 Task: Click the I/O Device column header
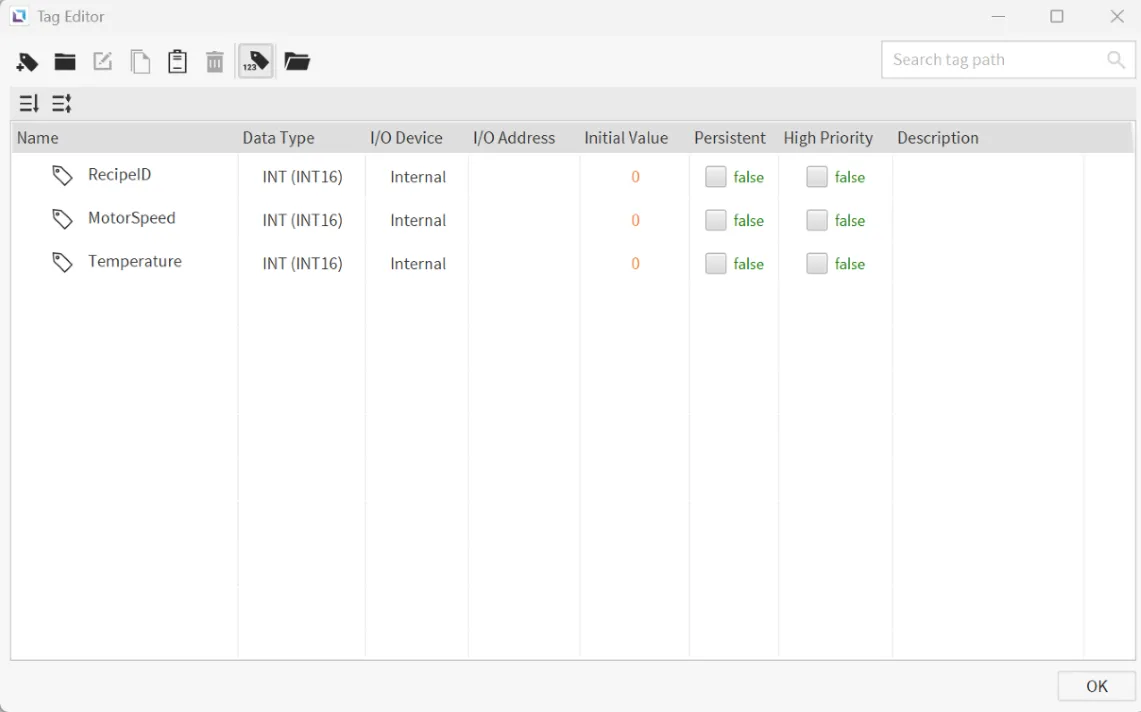pyautogui.click(x=406, y=138)
